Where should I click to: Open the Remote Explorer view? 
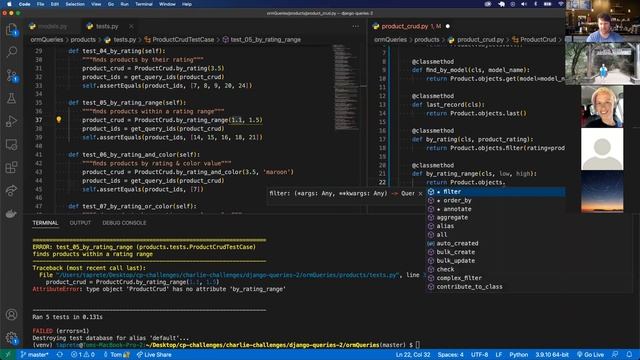[11, 144]
